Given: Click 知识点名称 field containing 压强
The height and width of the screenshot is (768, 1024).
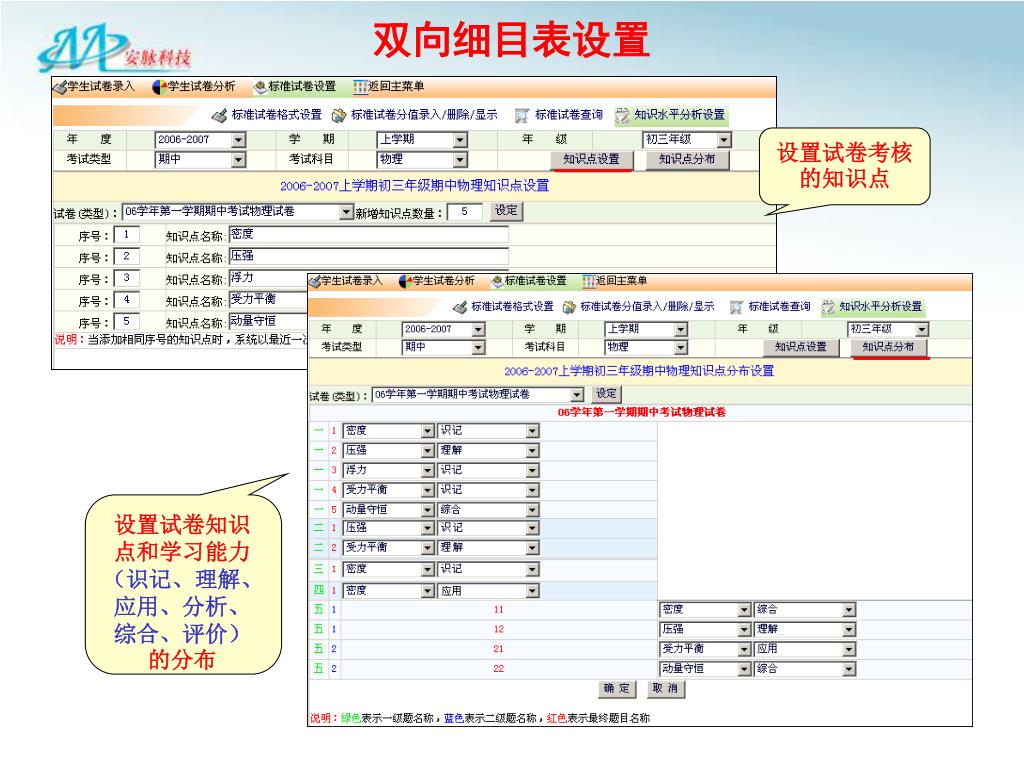Looking at the screenshot, I should [x=369, y=256].
